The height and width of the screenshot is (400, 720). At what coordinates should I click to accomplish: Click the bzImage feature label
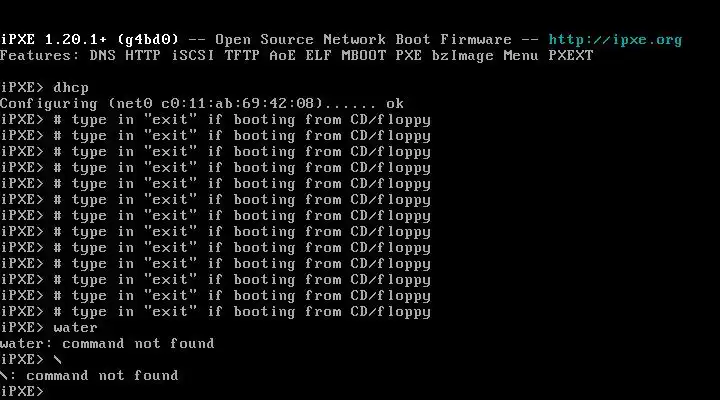(462, 56)
